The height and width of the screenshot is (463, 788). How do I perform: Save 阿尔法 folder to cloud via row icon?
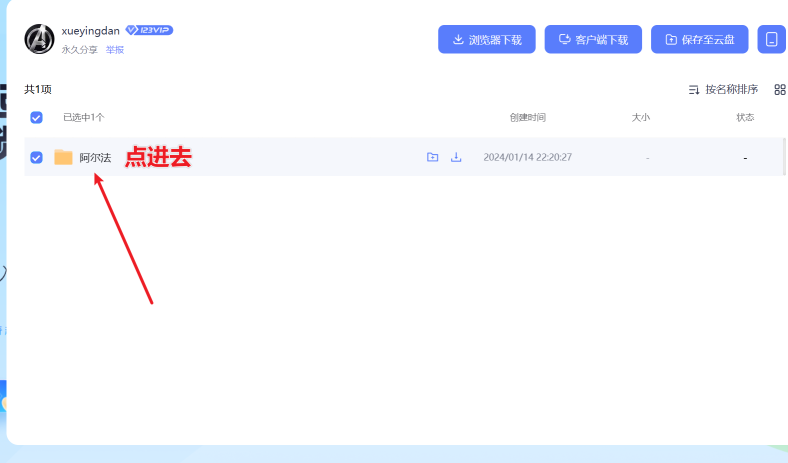coord(432,157)
